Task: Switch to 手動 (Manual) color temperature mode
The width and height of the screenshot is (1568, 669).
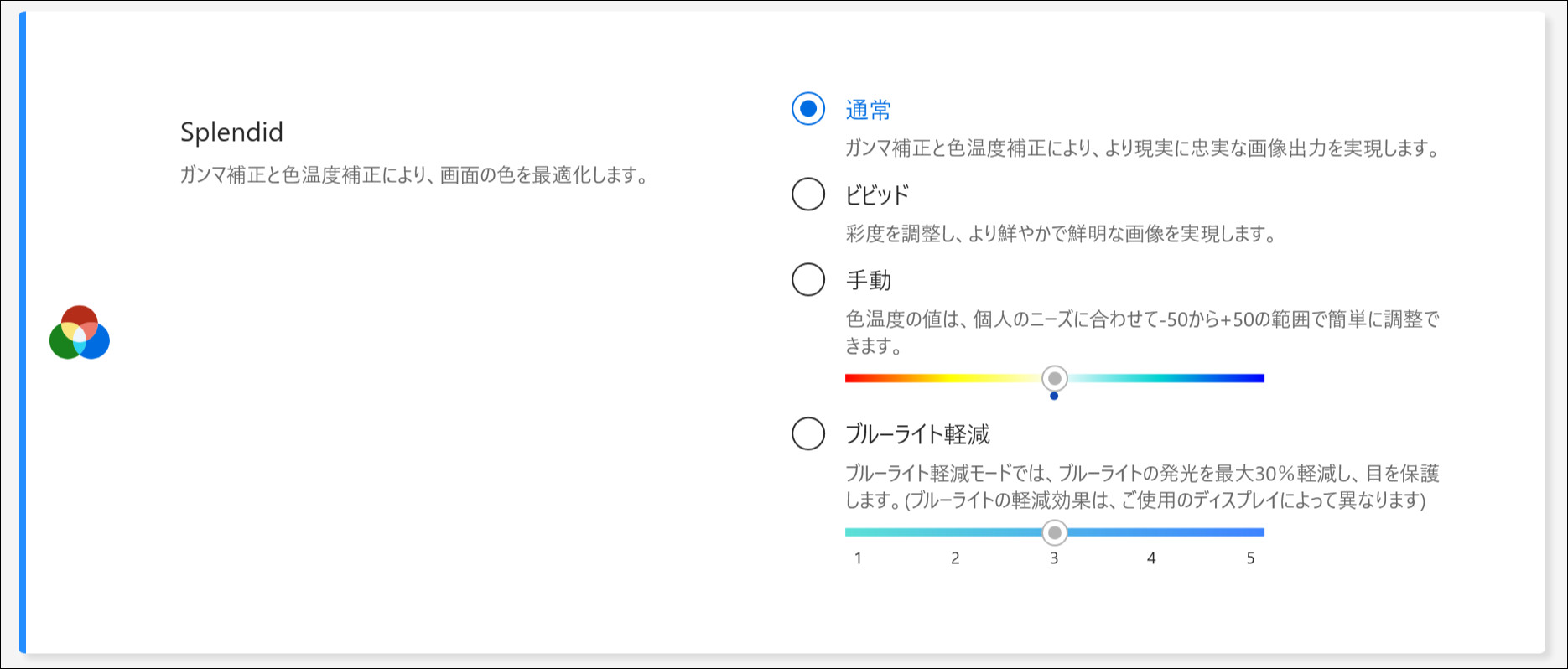Action: (x=807, y=281)
